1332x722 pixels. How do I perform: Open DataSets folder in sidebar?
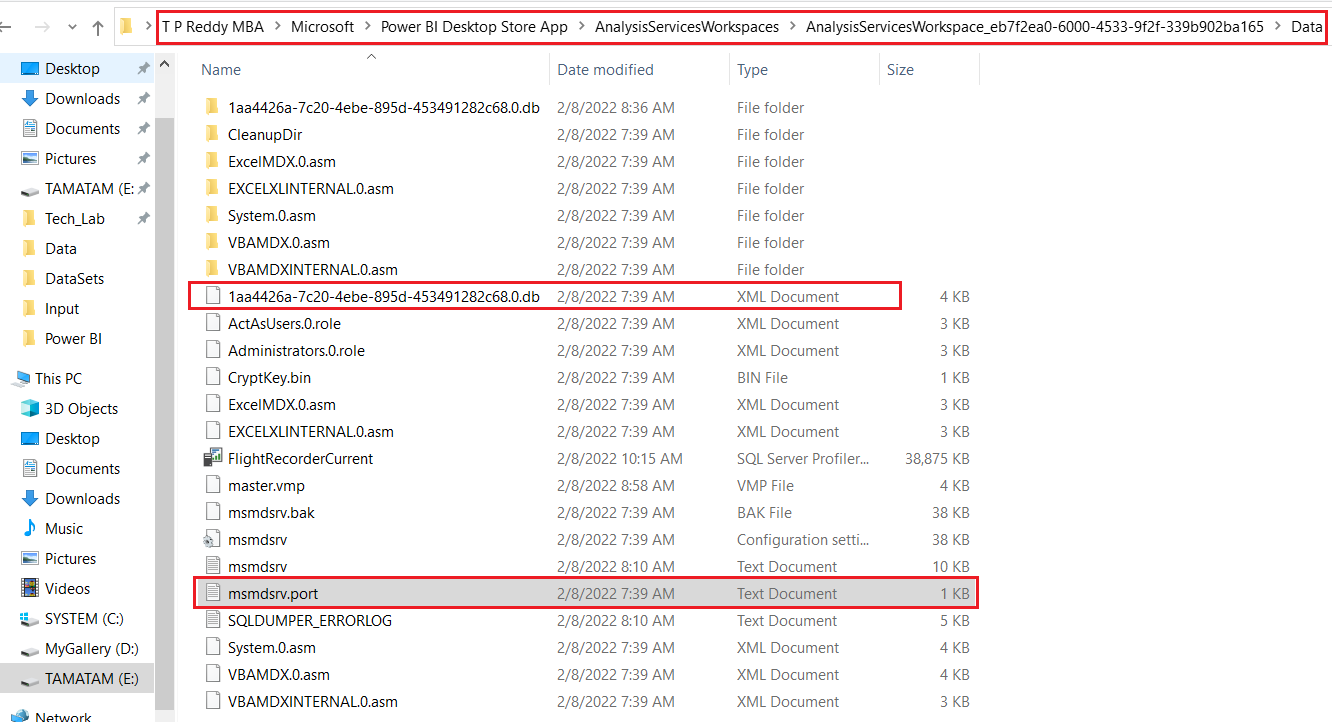tap(74, 279)
